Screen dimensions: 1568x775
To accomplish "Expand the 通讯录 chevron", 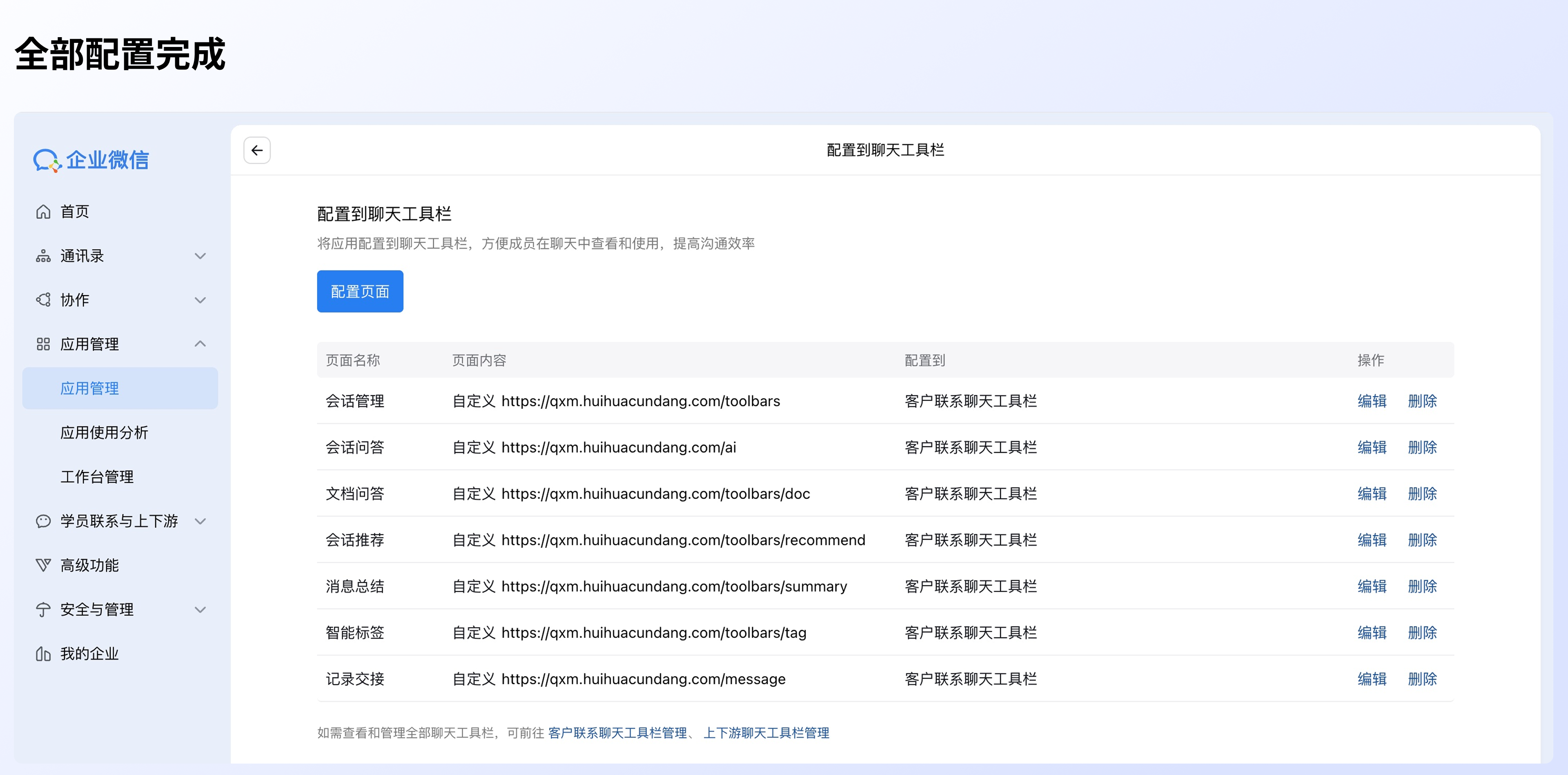I will (x=200, y=256).
